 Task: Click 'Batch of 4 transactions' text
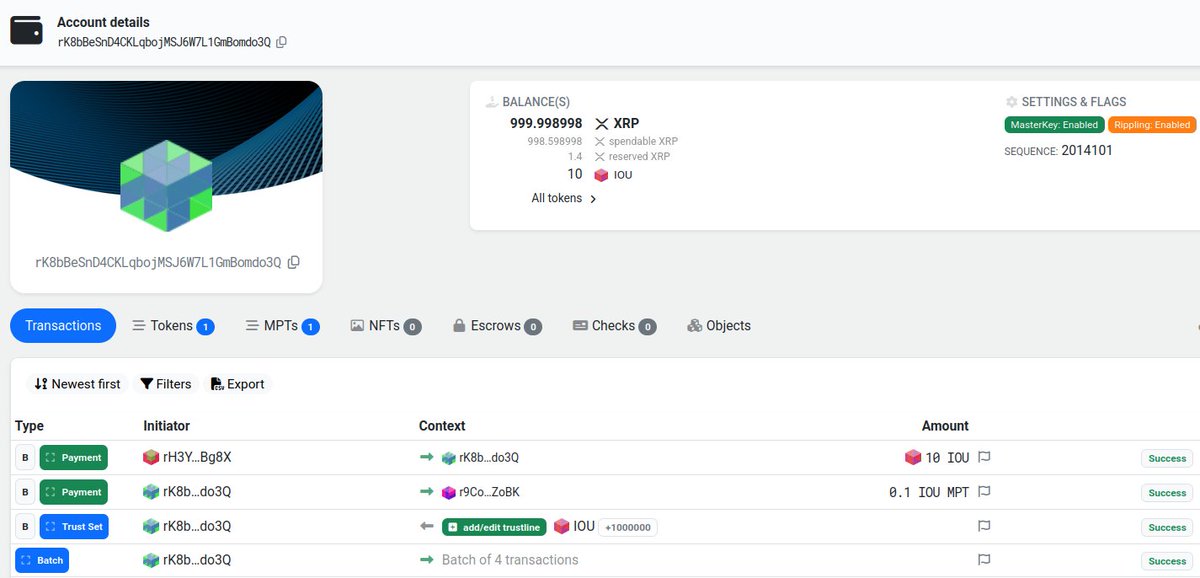coord(510,560)
